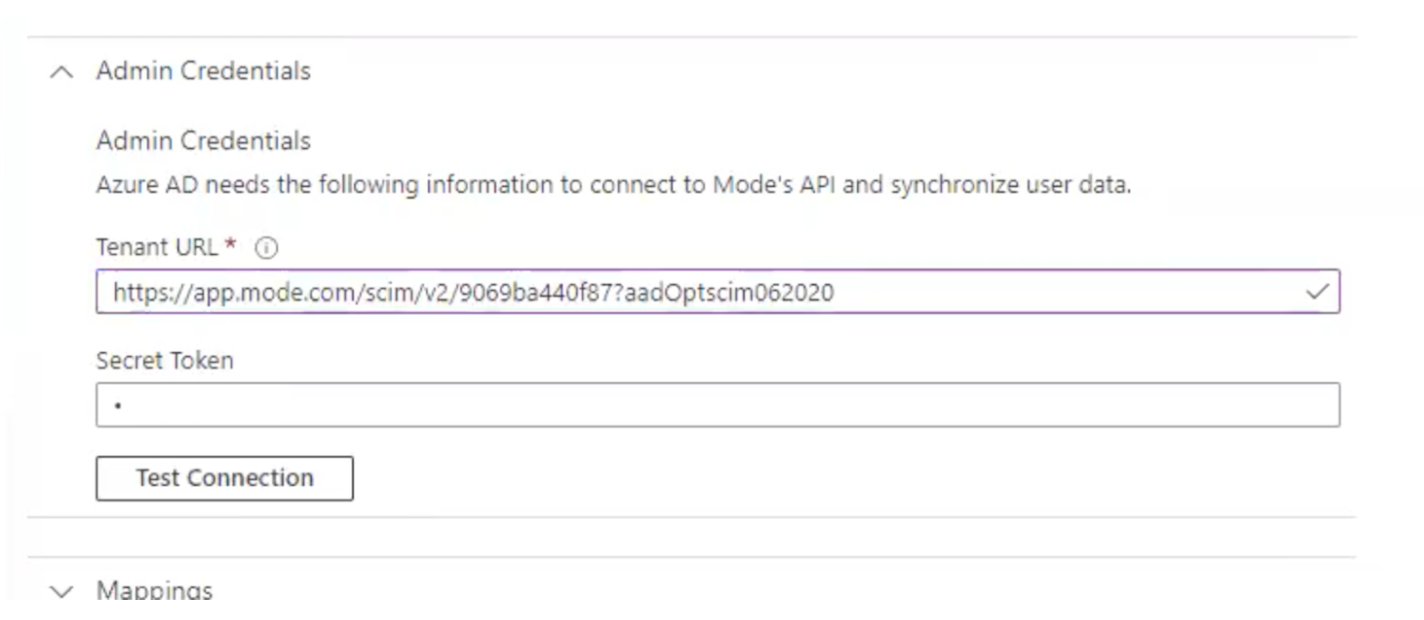Click the Azure AD description sentence
1424x620 pixels.
click(x=614, y=185)
